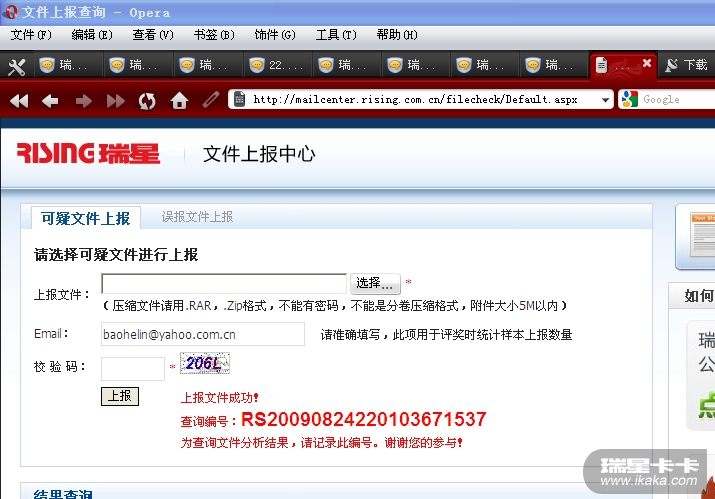
Task: Open the 帮助(H) menu
Action: [x=397, y=35]
